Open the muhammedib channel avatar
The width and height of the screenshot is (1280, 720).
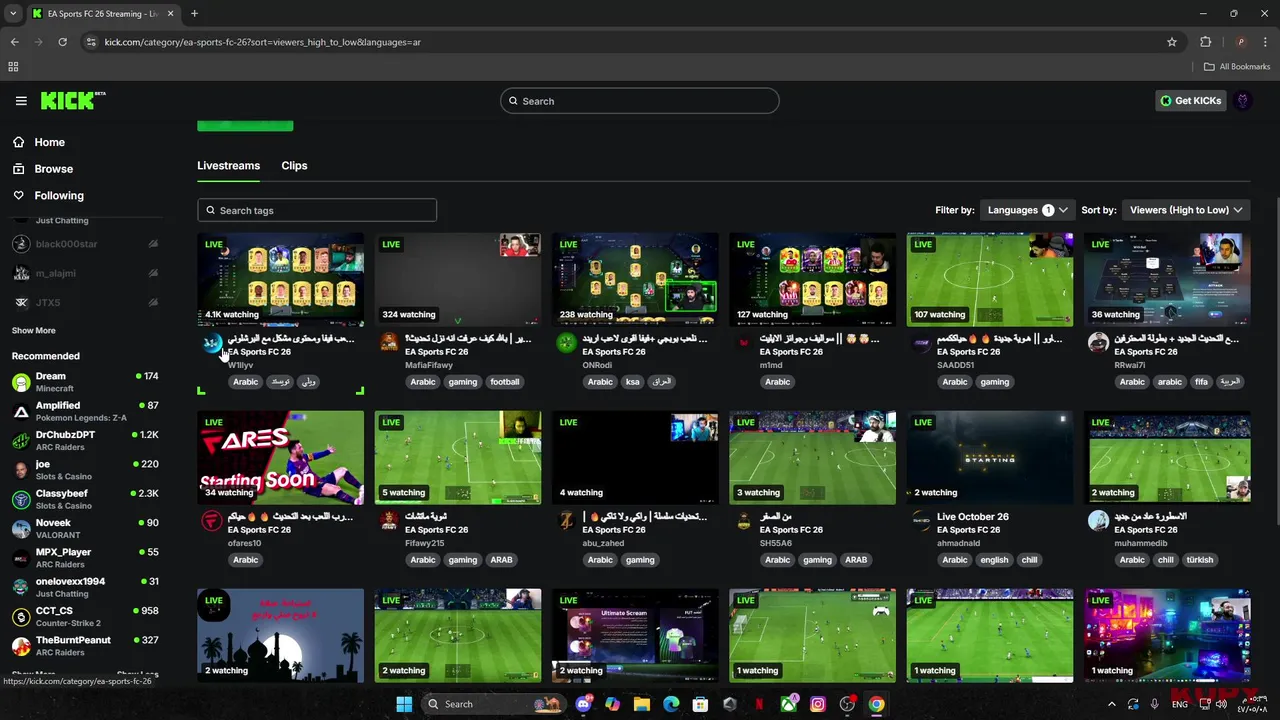1098,521
